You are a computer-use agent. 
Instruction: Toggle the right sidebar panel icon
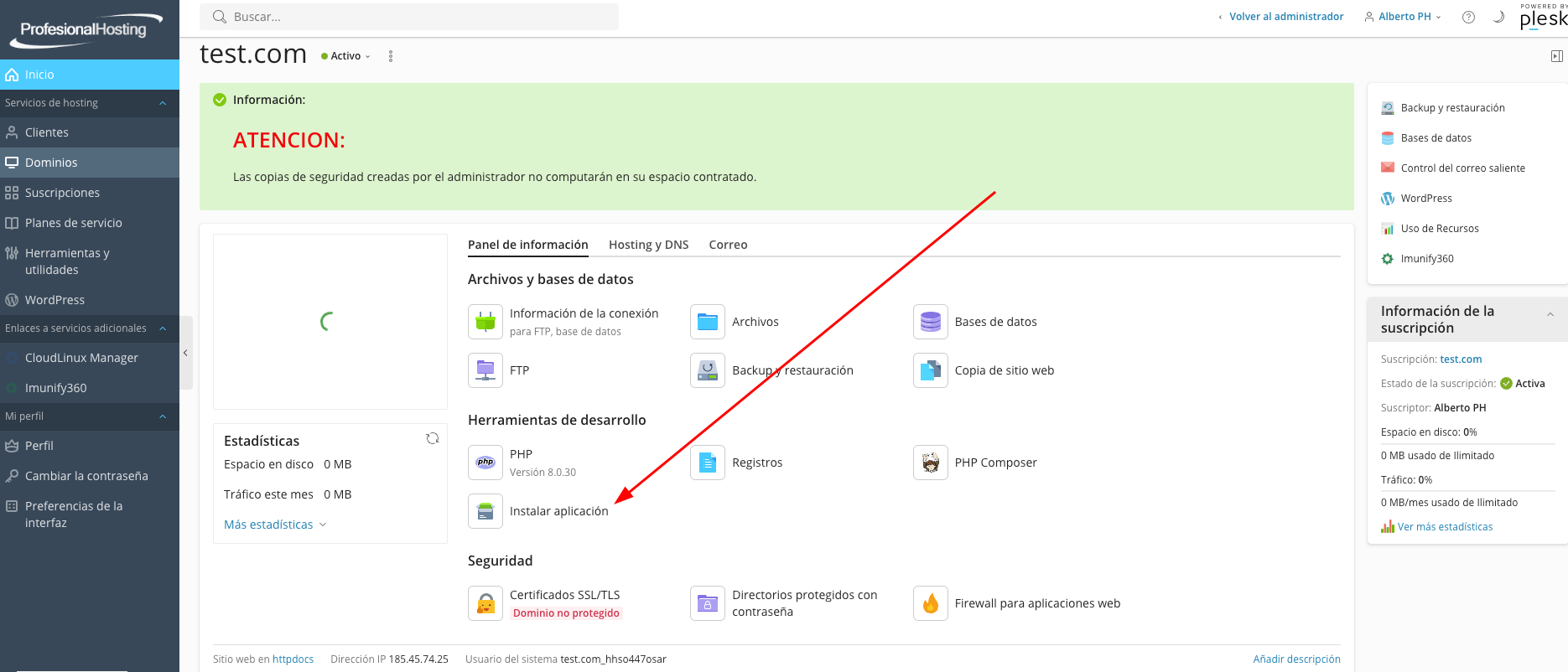[x=1557, y=56]
